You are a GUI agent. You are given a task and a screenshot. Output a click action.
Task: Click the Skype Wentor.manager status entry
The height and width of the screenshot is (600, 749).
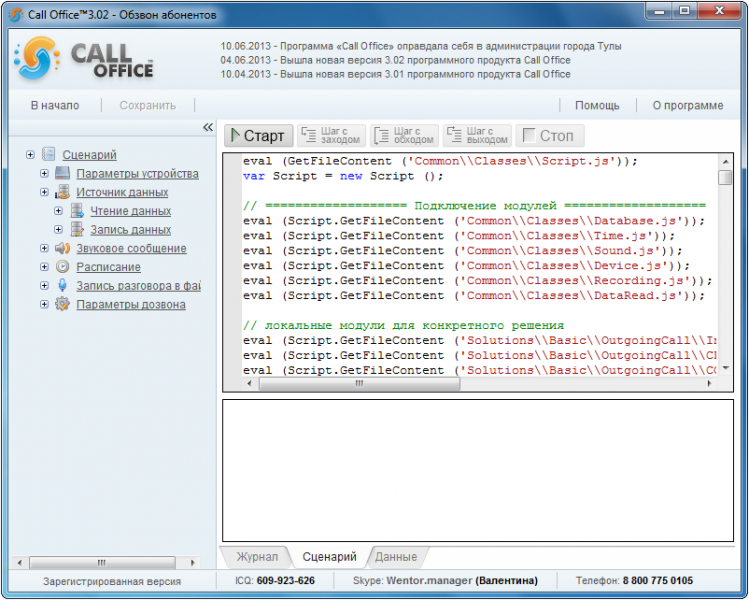[x=445, y=580]
